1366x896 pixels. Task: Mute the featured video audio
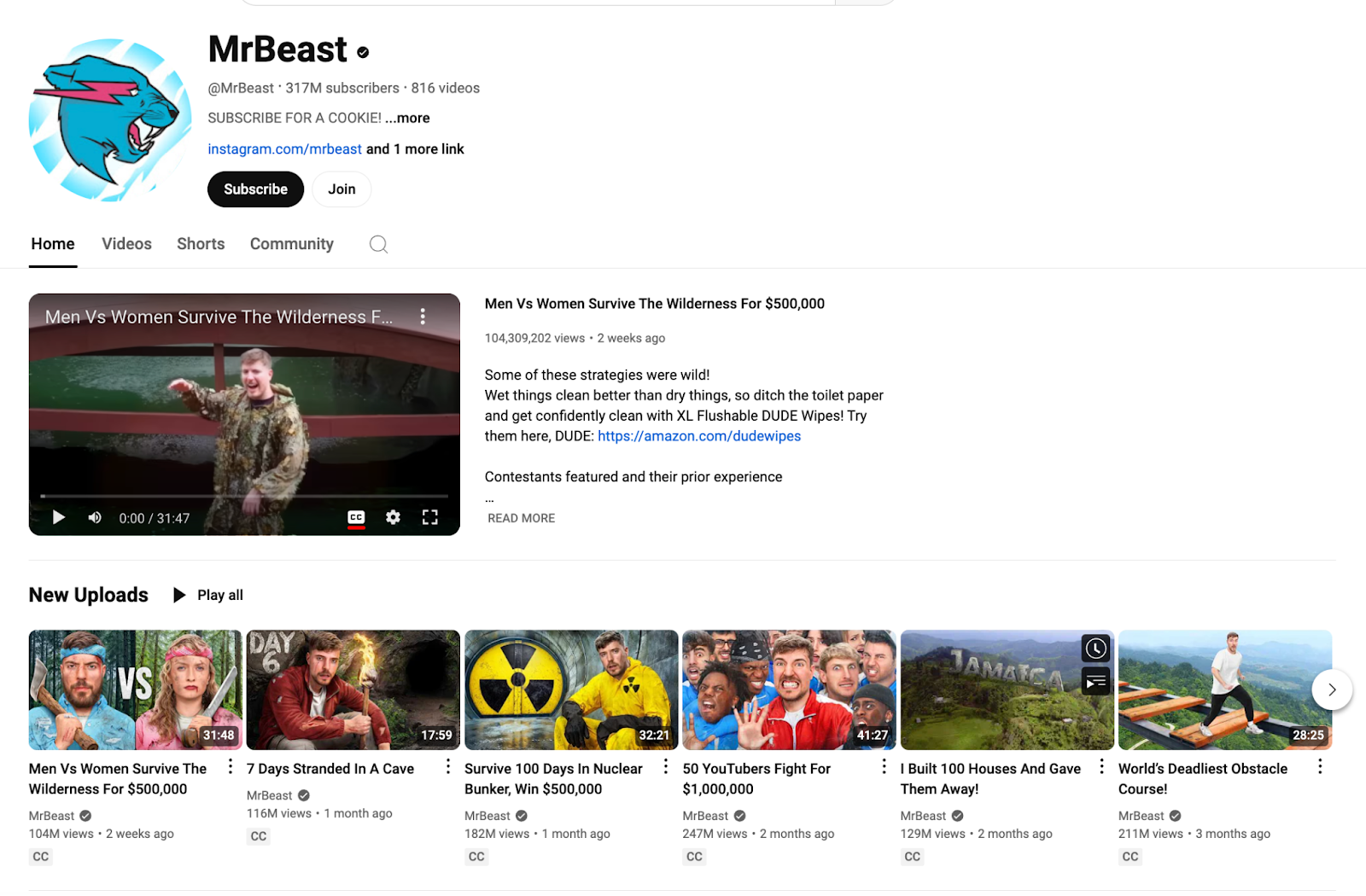[x=94, y=517]
